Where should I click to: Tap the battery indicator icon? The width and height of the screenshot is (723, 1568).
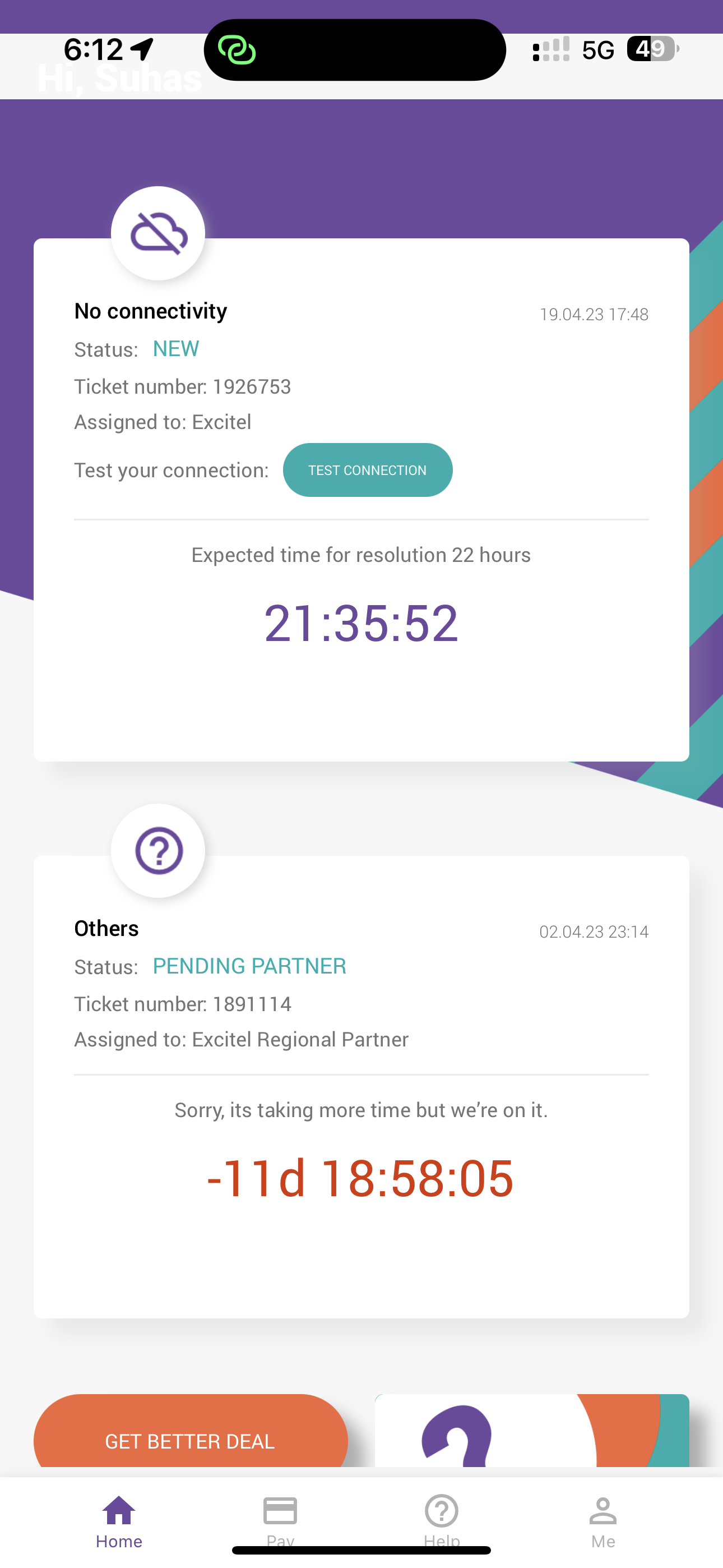(x=652, y=49)
